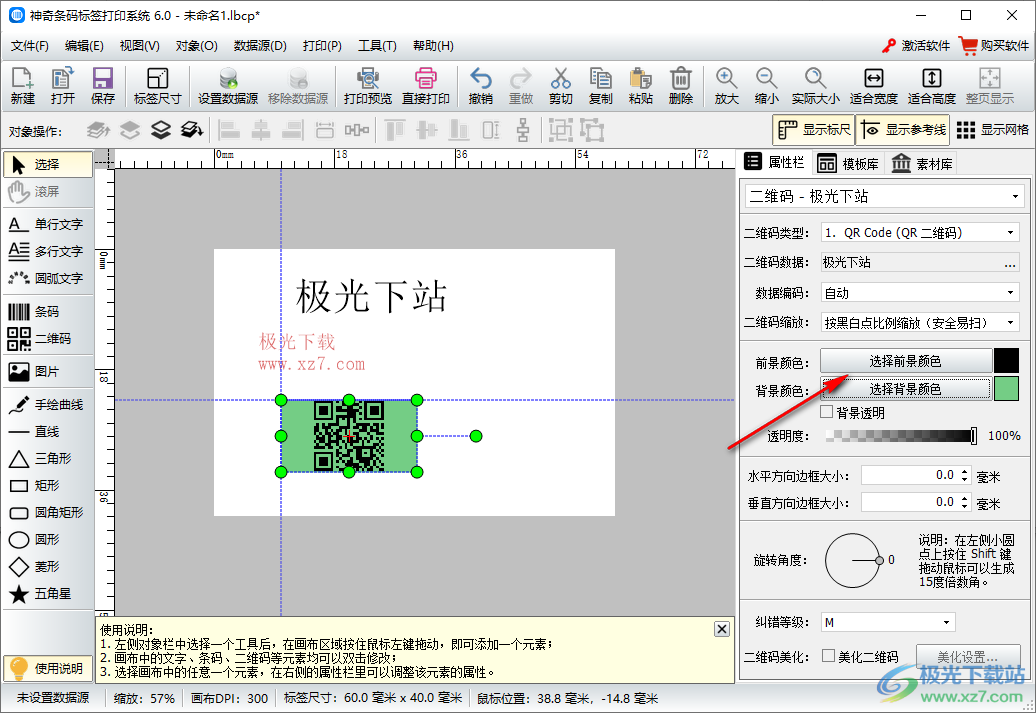Click the choose background color (选择背景颜色) button
This screenshot has height=713, width=1036.
click(x=906, y=389)
